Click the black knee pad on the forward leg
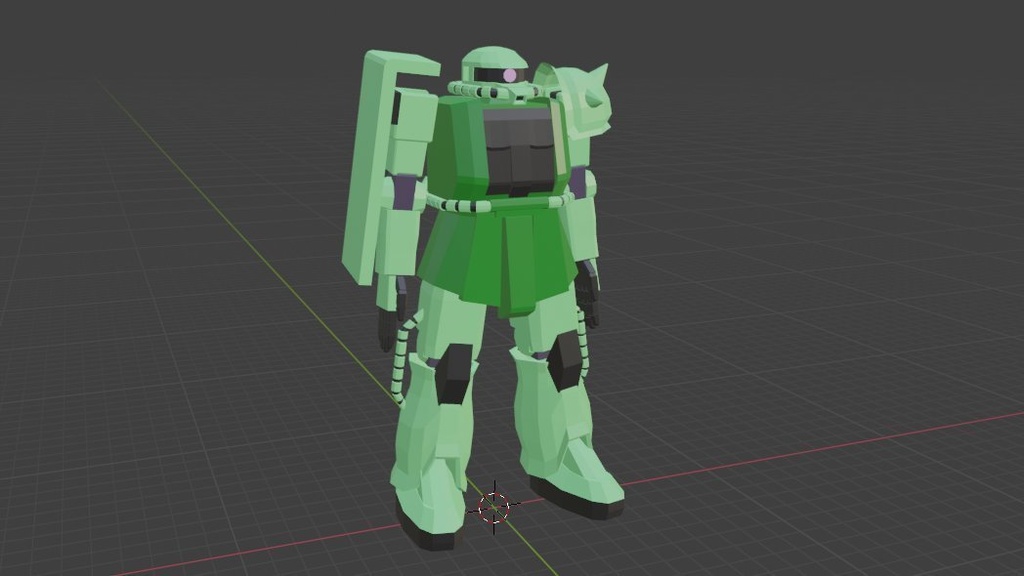The height and width of the screenshot is (576, 1024). [565, 359]
